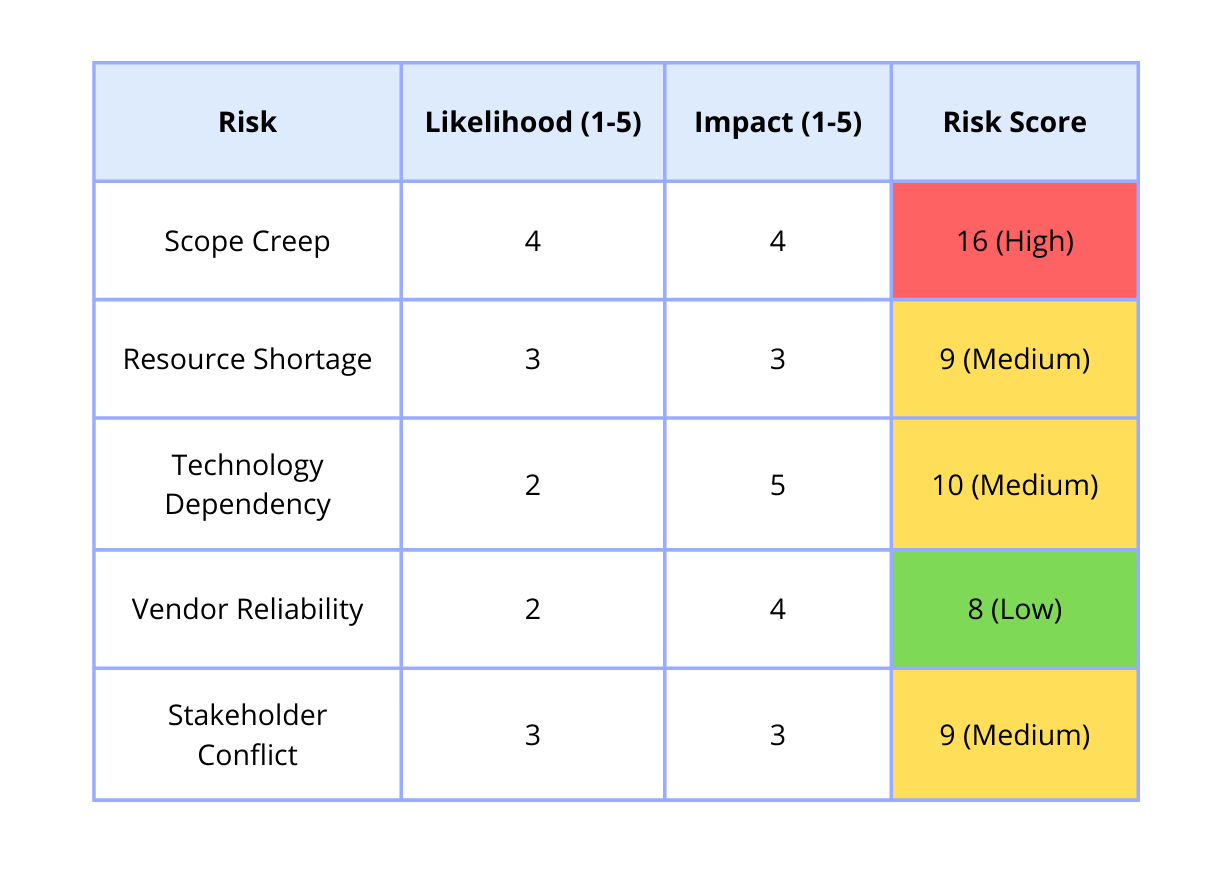Select Technology Dependency's likelihood value 2

click(x=533, y=485)
